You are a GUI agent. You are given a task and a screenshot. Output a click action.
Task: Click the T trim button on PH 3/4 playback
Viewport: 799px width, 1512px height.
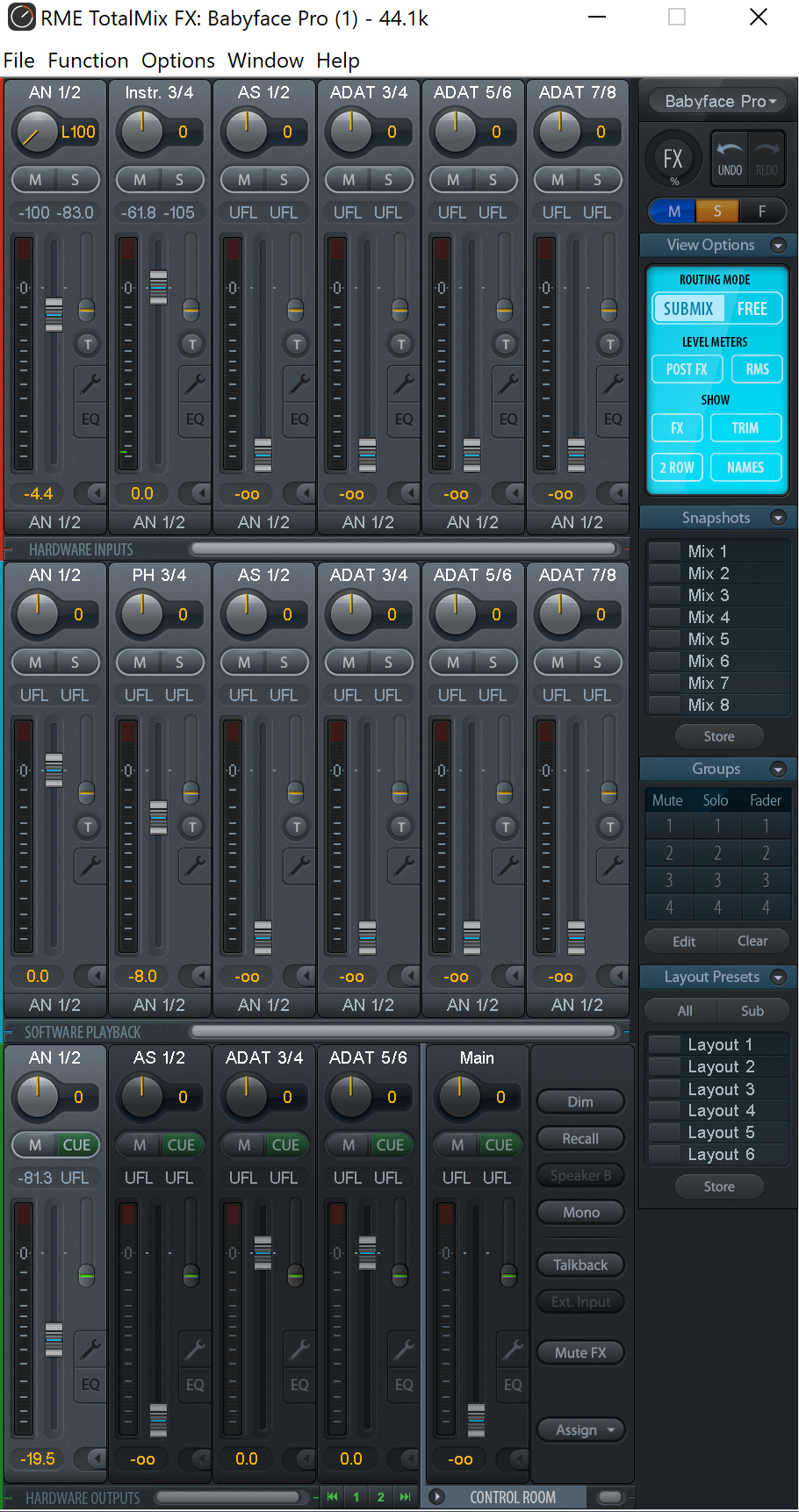coord(192,827)
